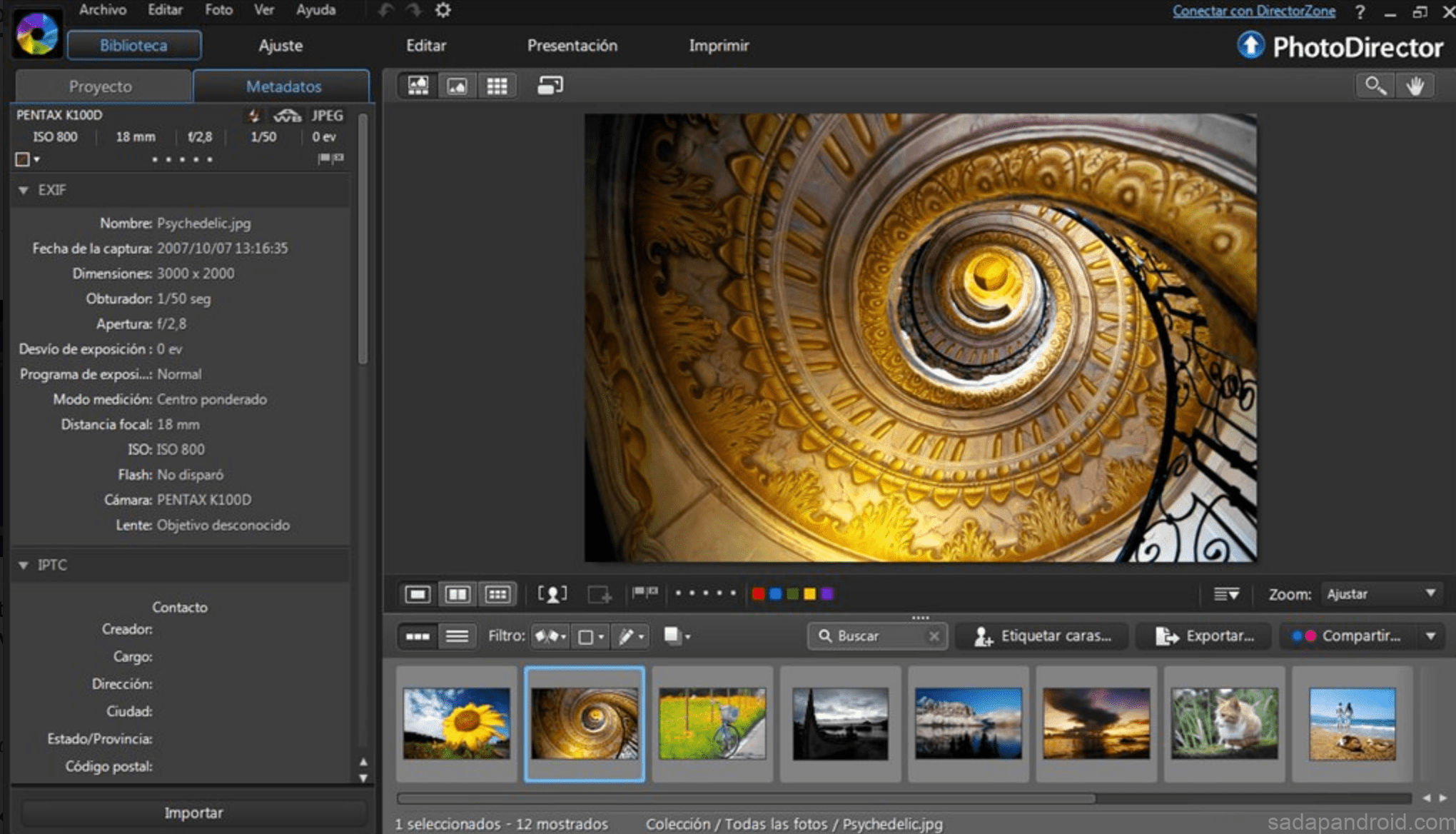Switch to compare two photos view
Viewport: 1456px width, 834px height.
(x=457, y=594)
